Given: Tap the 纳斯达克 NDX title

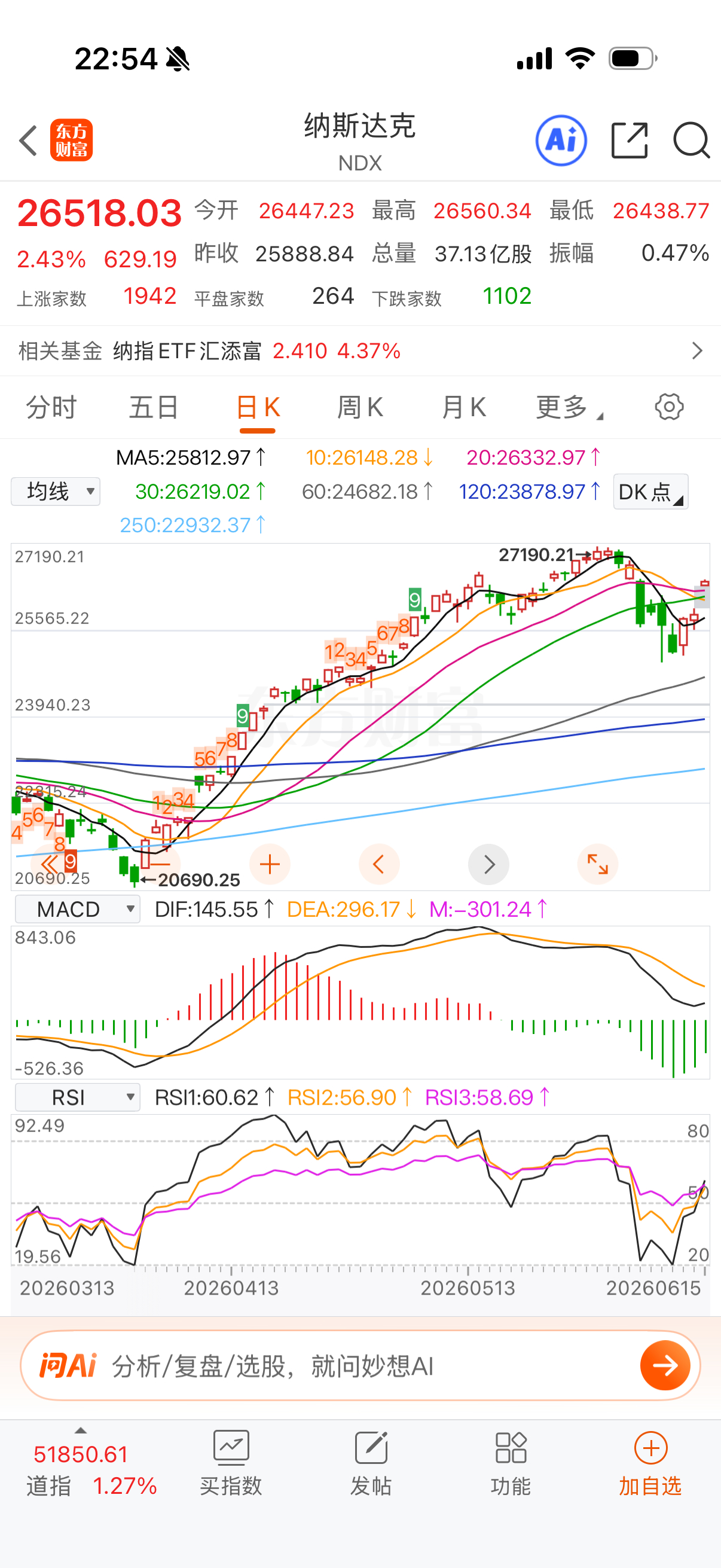Looking at the screenshot, I should [360, 141].
